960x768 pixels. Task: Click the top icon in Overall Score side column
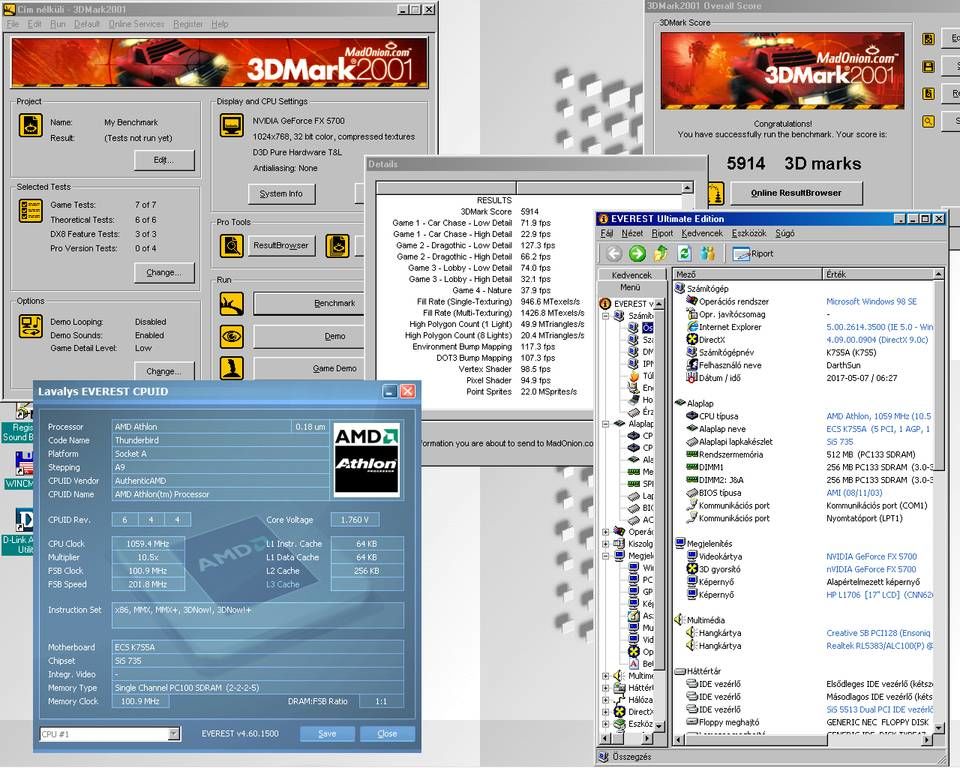(929, 39)
